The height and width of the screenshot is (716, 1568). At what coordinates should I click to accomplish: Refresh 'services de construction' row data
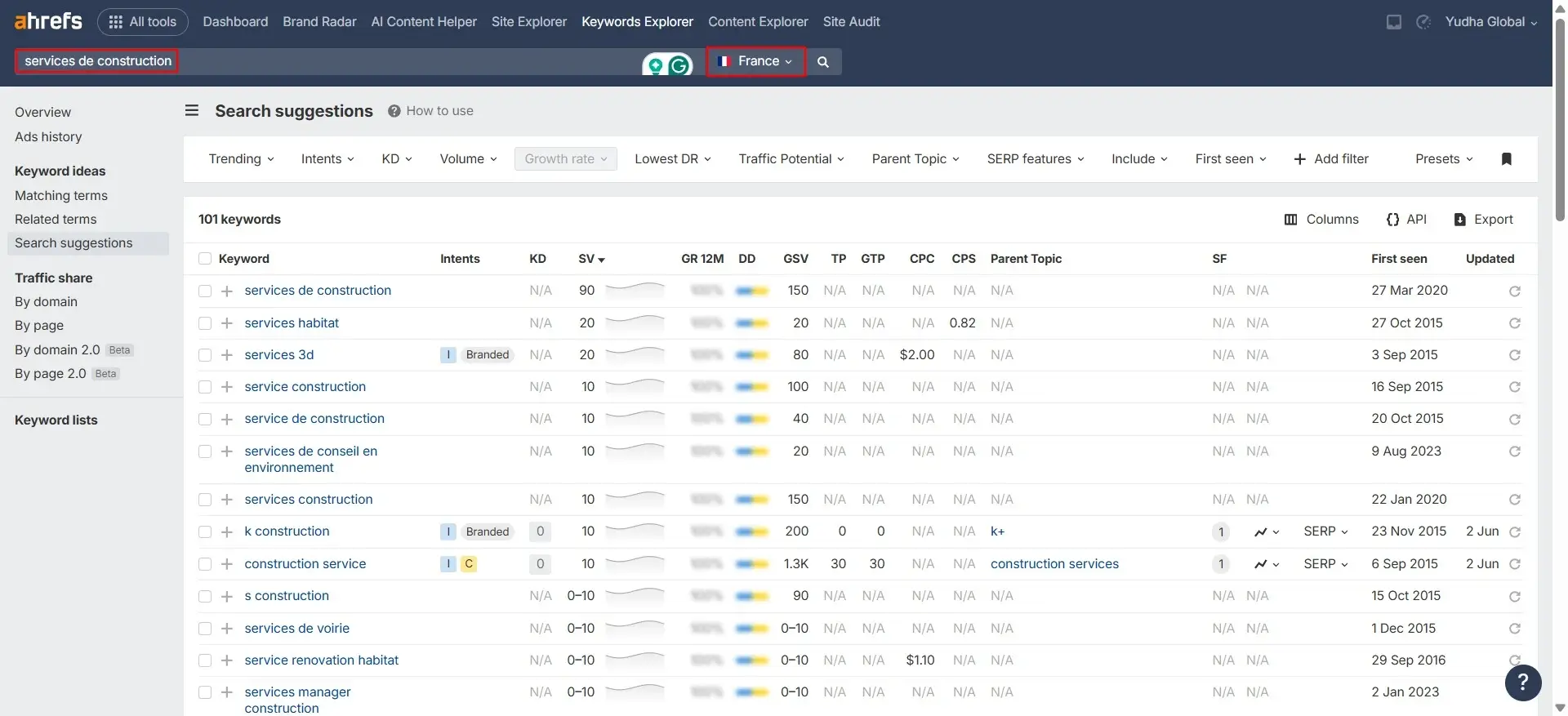click(1515, 291)
